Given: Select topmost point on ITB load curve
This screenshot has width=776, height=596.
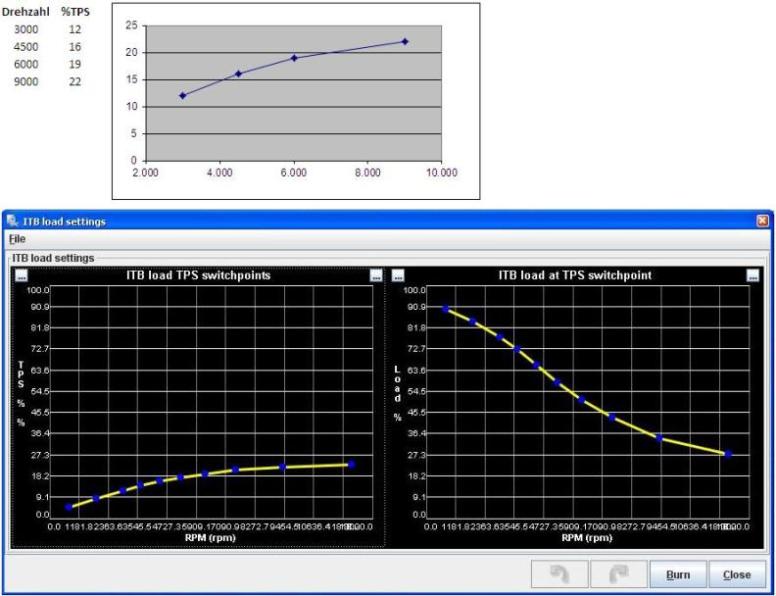Looking at the screenshot, I should tap(446, 309).
